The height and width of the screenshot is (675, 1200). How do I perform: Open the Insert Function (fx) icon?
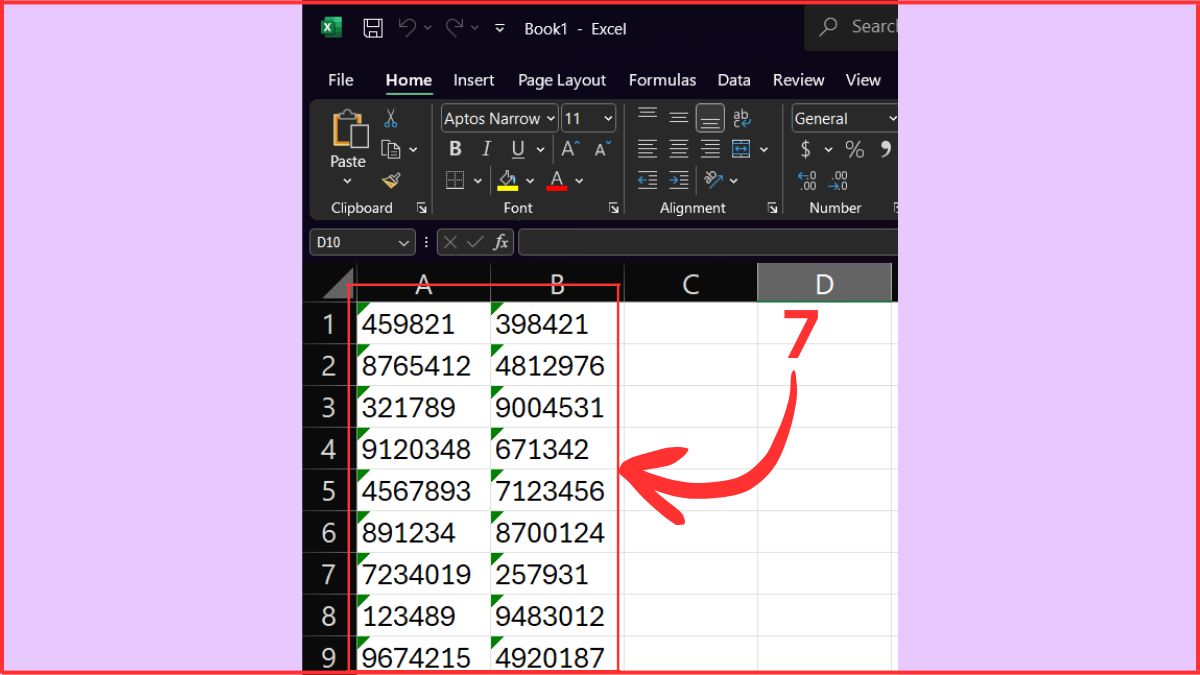tap(500, 241)
